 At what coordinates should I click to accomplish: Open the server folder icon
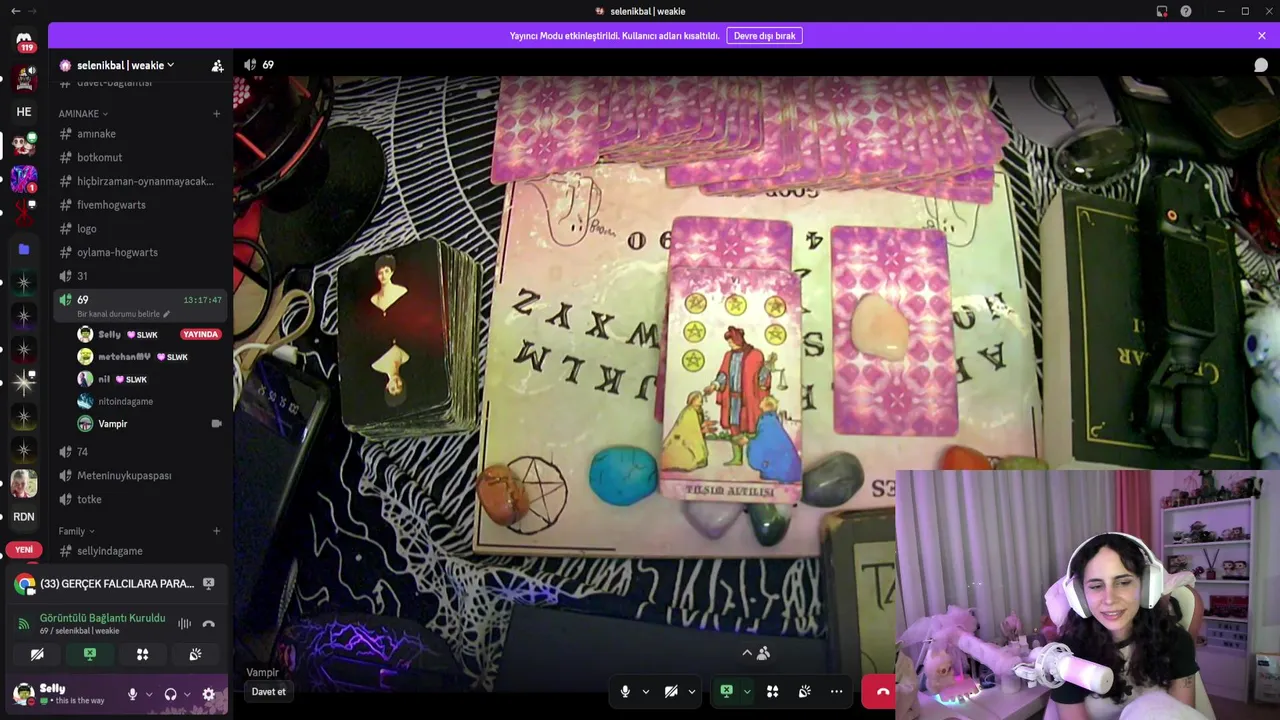coord(24,249)
